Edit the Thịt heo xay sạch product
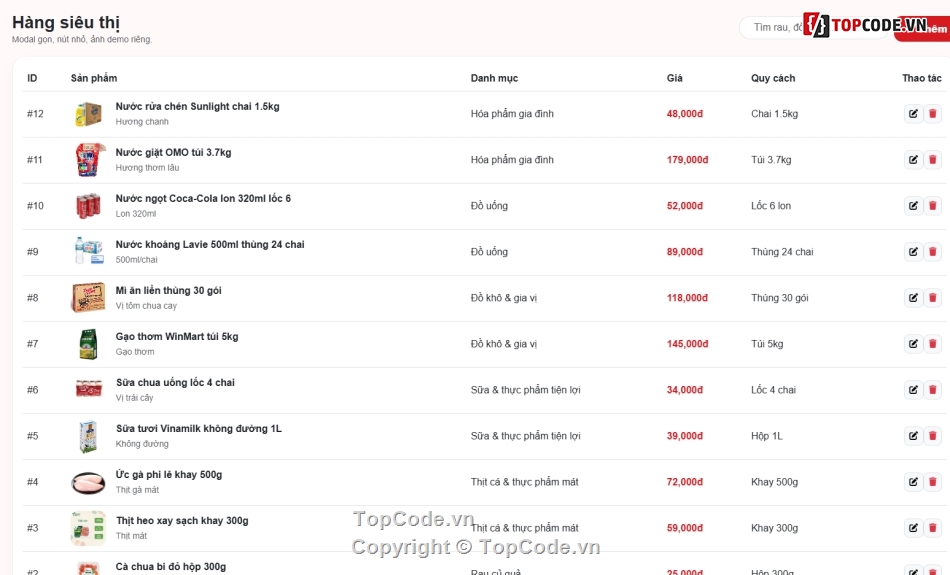Screen dimensions: 950x575 pyautogui.click(x=913, y=528)
